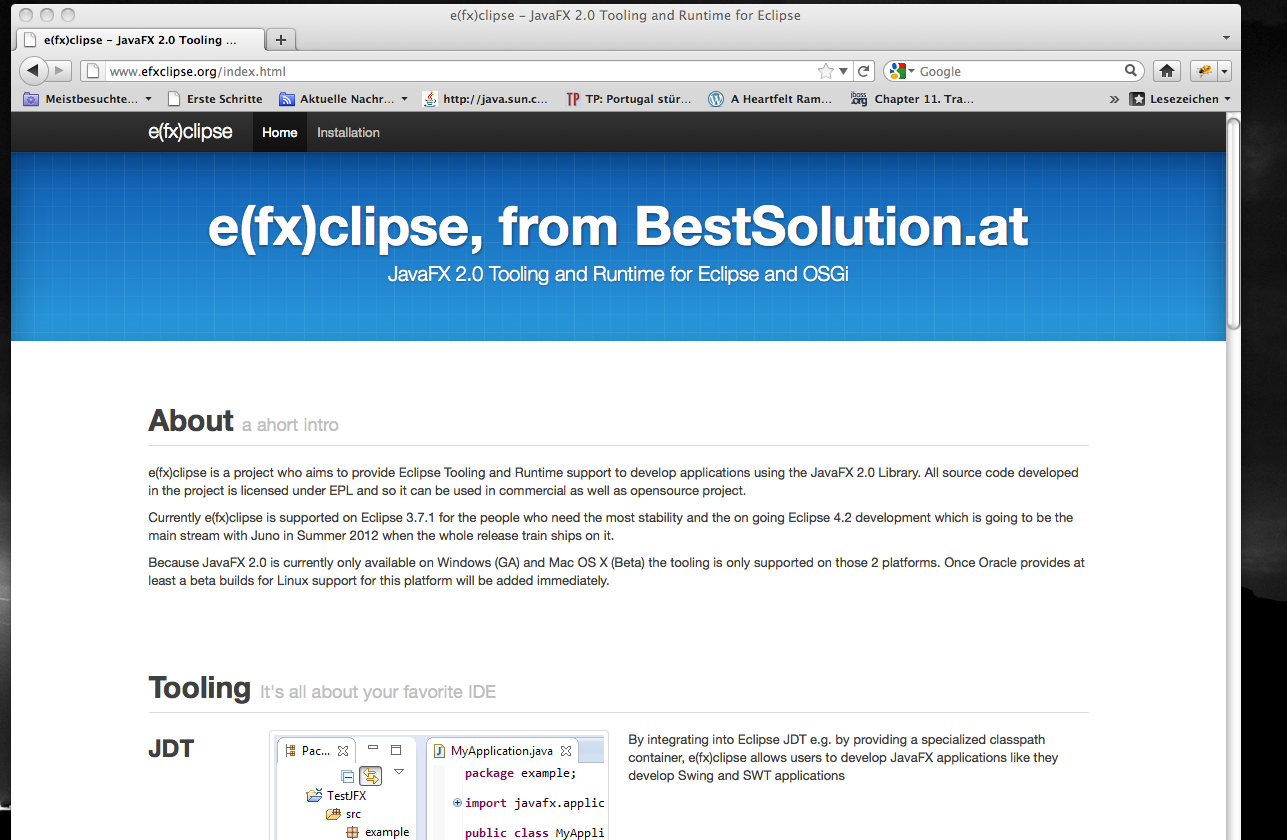Click the magnifier icon in the search box
The height and width of the screenshot is (840, 1287).
1131,71
